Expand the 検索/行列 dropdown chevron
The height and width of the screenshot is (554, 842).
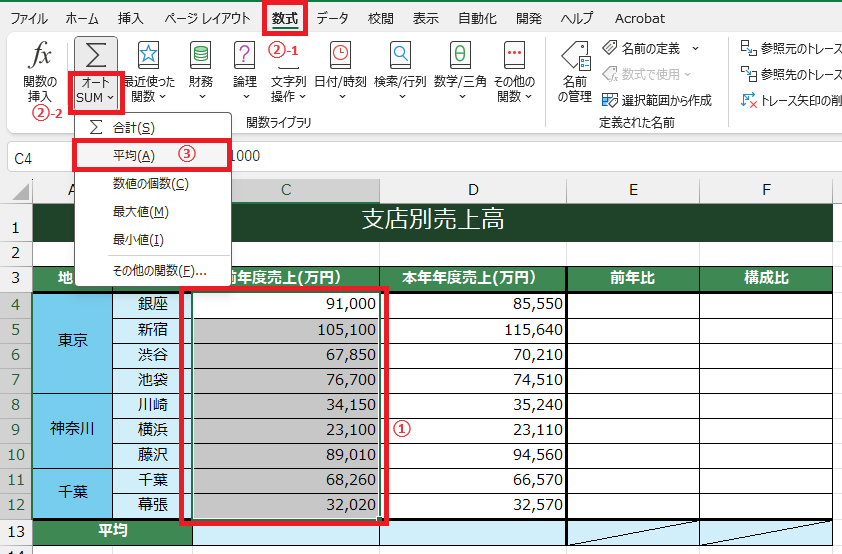[402, 97]
